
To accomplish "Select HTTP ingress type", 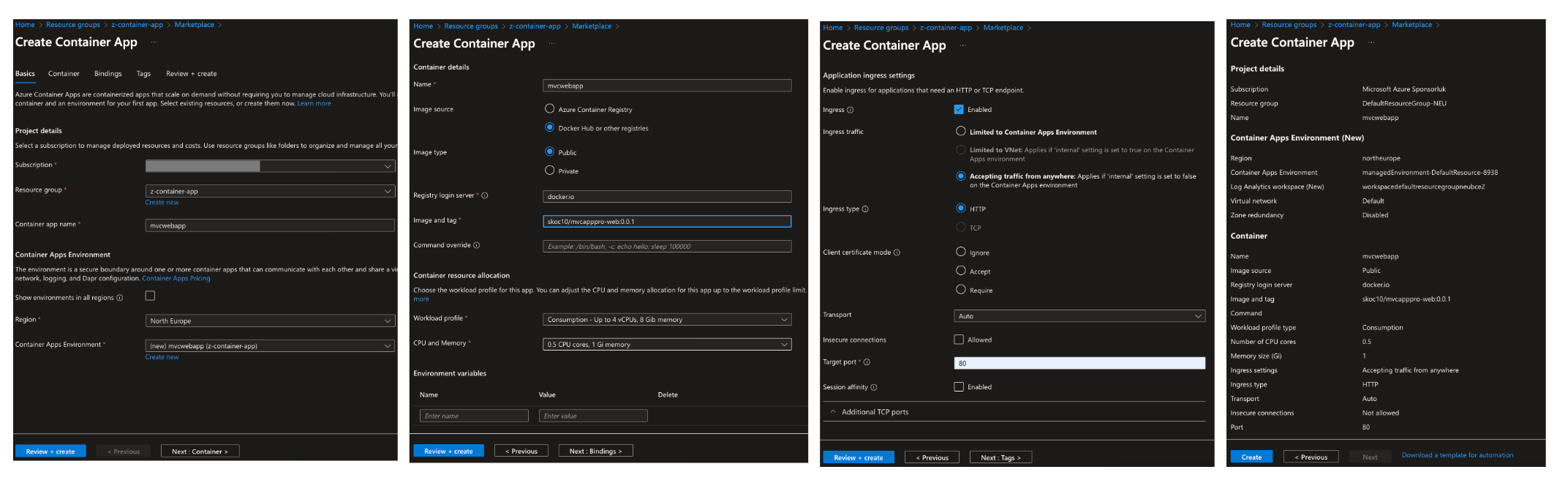I will 962,208.
